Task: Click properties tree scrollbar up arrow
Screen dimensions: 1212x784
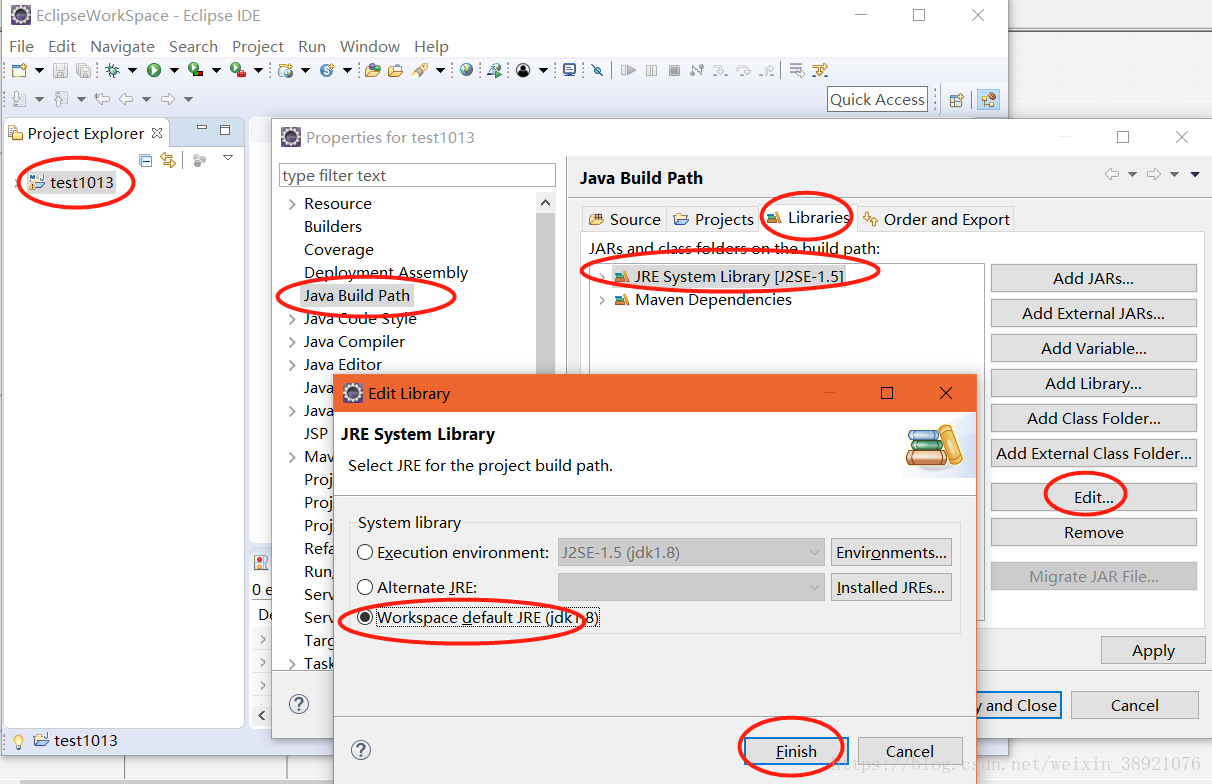Action: tap(545, 203)
